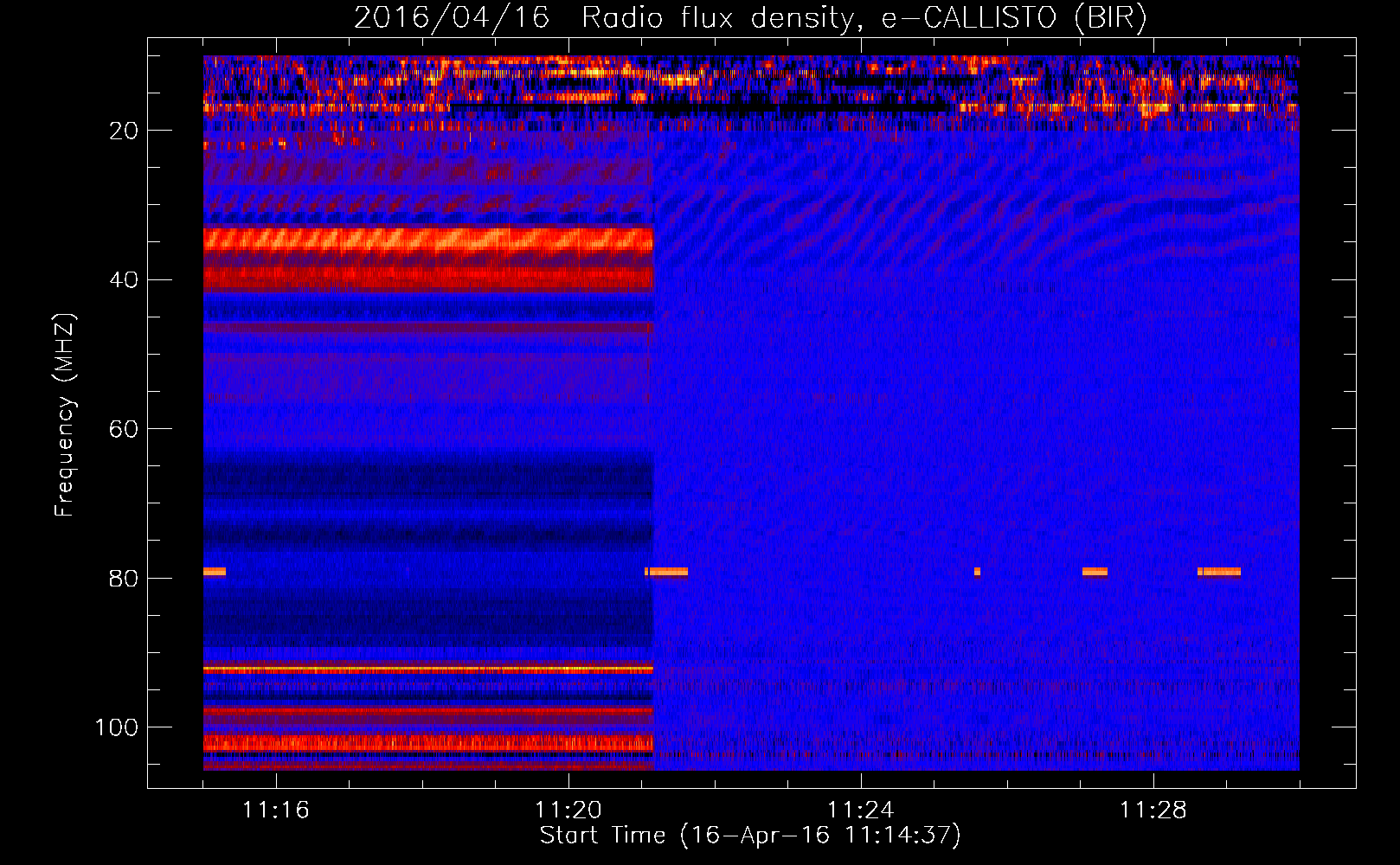Image resolution: width=1400 pixels, height=865 pixels.
Task: Click the 11:24 time tick label
Action: tap(860, 811)
